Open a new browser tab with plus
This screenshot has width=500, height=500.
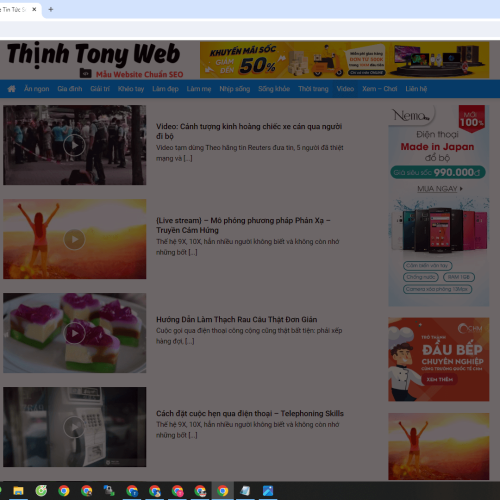click(x=51, y=9)
